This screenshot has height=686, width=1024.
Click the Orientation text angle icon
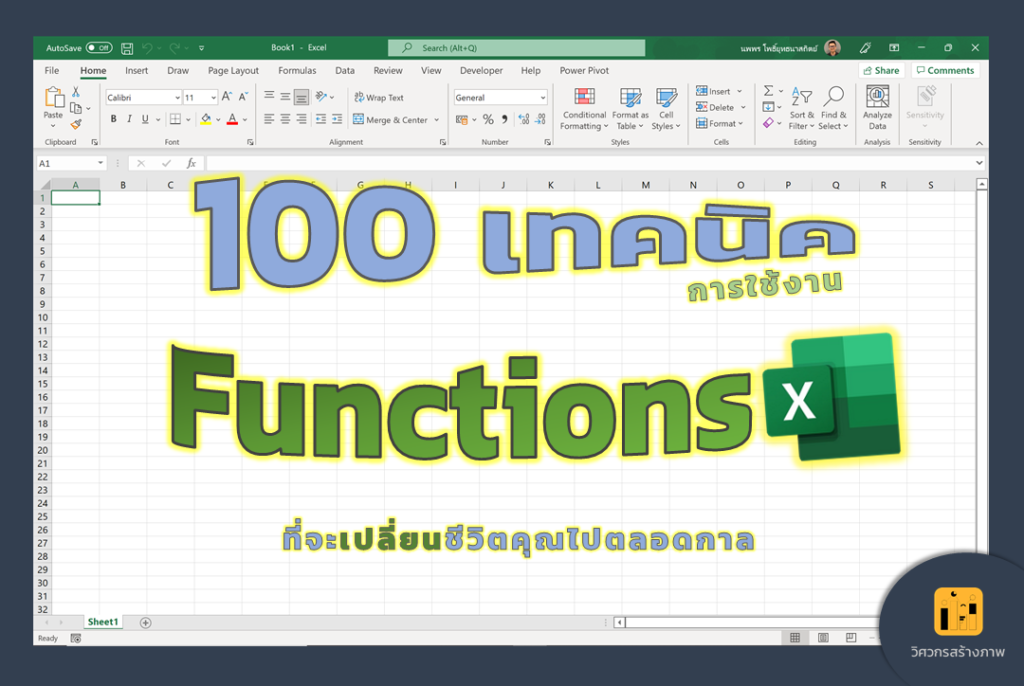coord(321,97)
